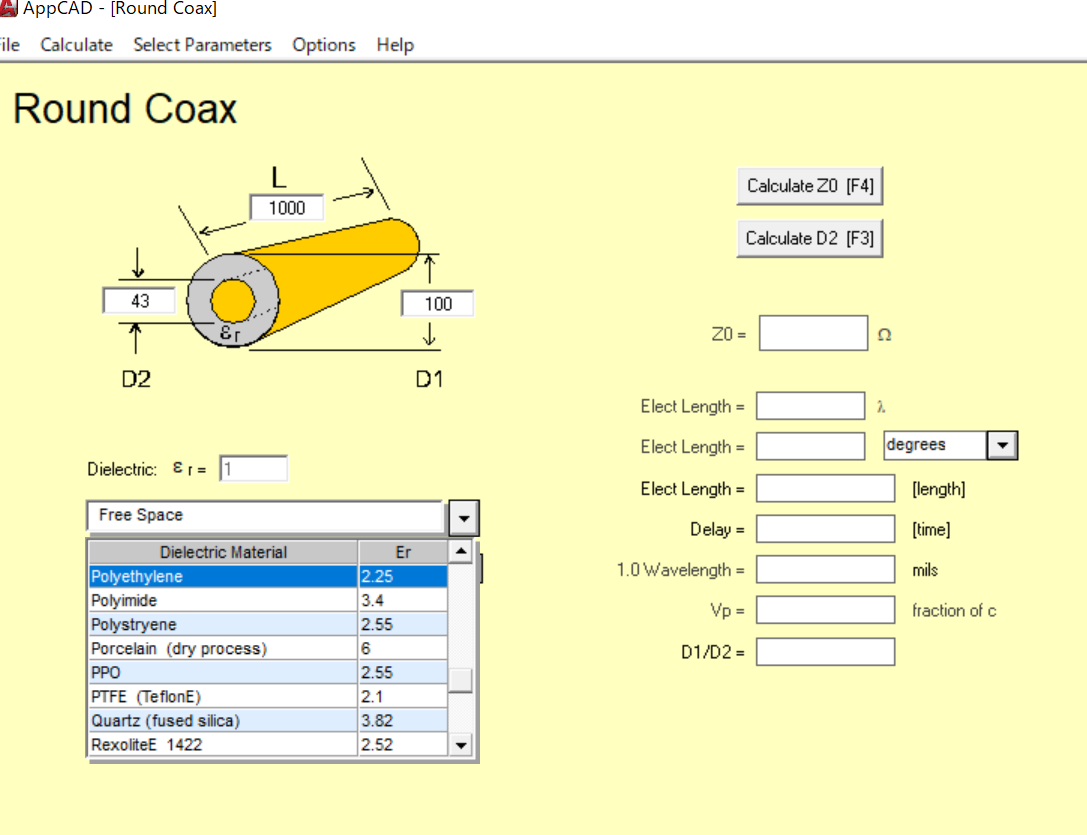The image size is (1087, 835).
Task: Click the Vp result field
Action: click(x=825, y=610)
